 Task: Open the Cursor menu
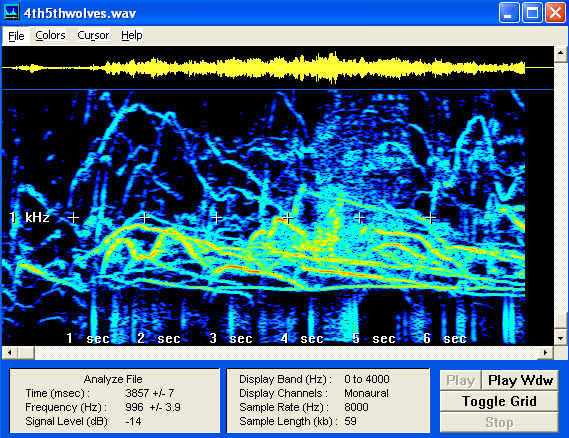coord(93,35)
